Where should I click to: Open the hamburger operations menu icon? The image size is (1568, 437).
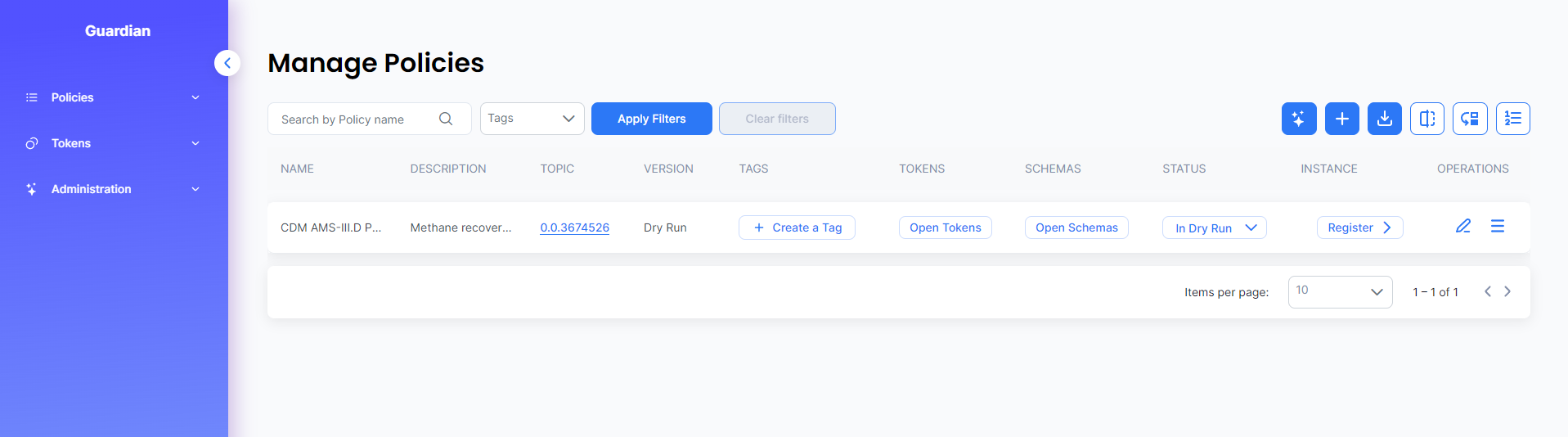(x=1498, y=226)
